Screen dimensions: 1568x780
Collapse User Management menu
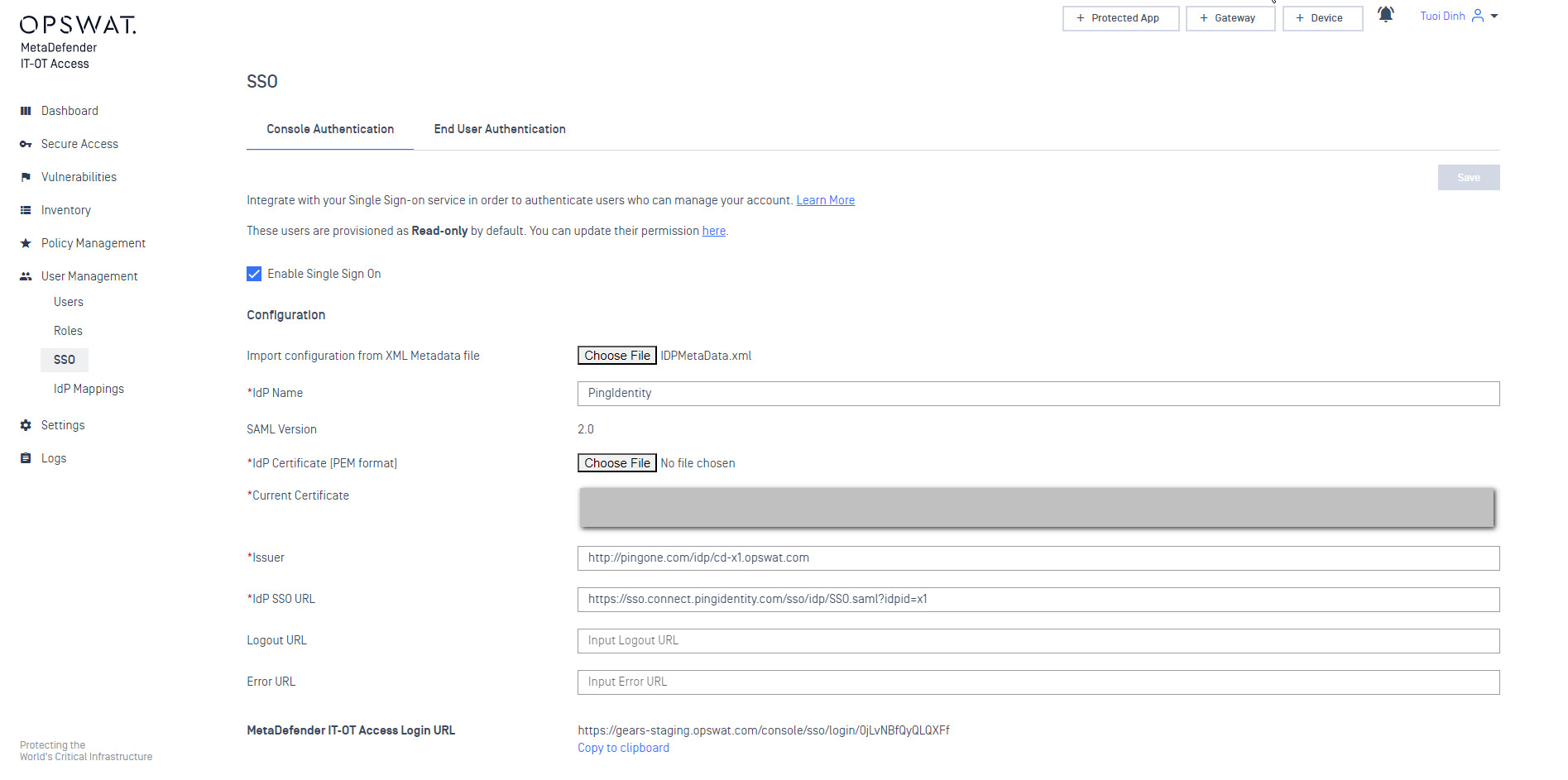click(x=89, y=276)
